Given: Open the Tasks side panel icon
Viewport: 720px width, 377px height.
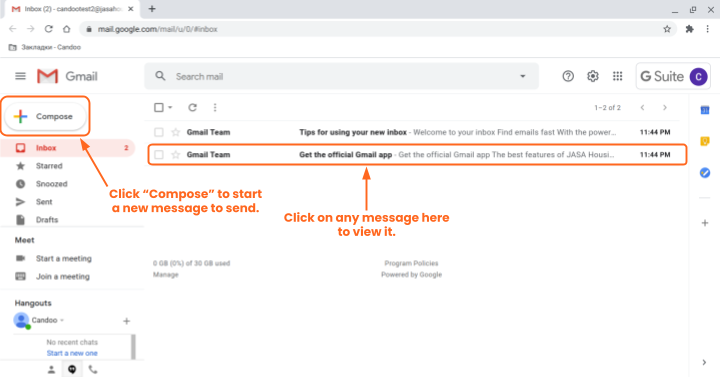Looking at the screenshot, I should coord(705,173).
